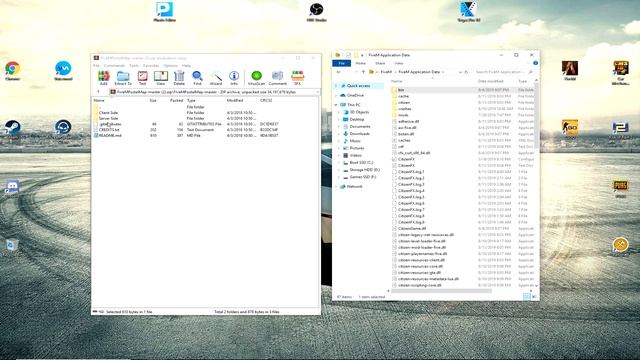The width and height of the screenshot is (640, 360).
Task: Select README.md in WinRAR list
Action: [x=110, y=136]
